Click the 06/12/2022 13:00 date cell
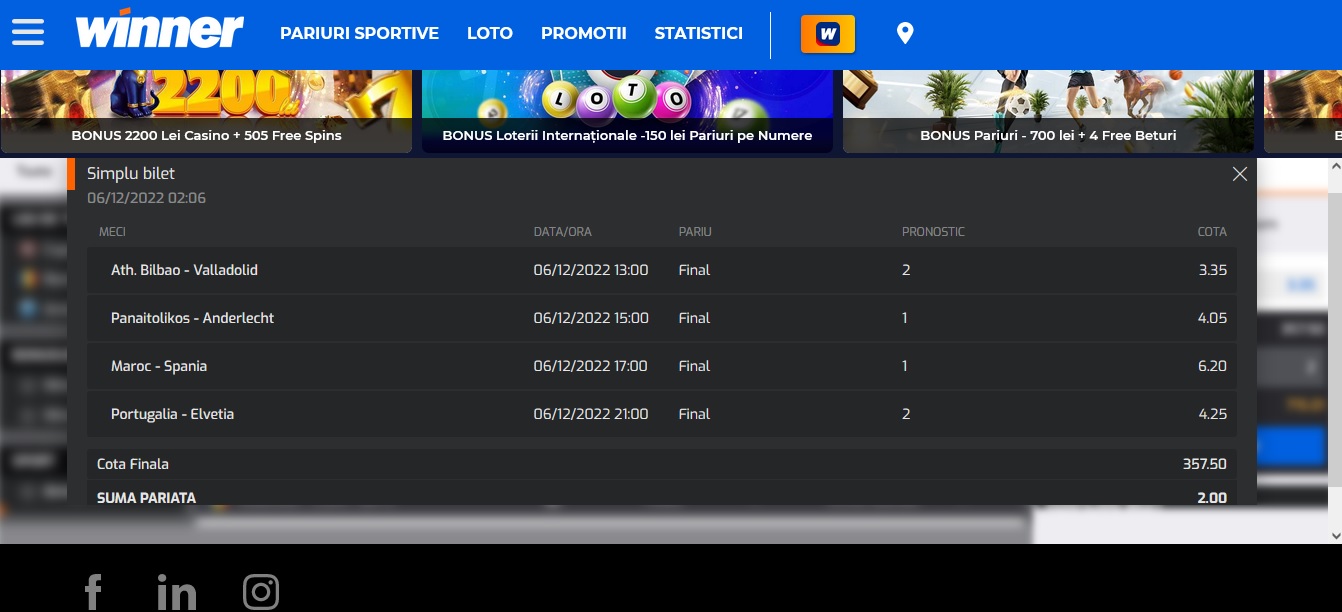The image size is (1342, 612). click(591, 270)
